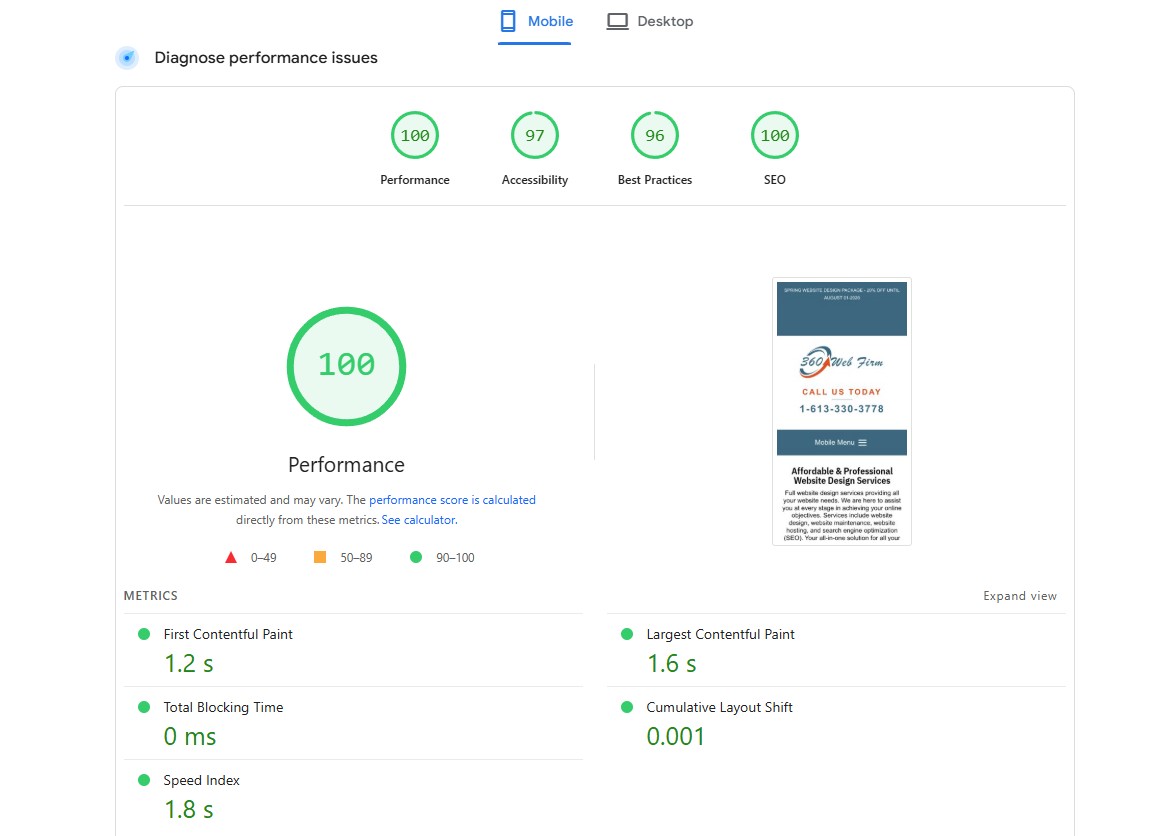The image size is (1164, 836).
Task: Open the performance score is calculated link
Action: coord(450,499)
